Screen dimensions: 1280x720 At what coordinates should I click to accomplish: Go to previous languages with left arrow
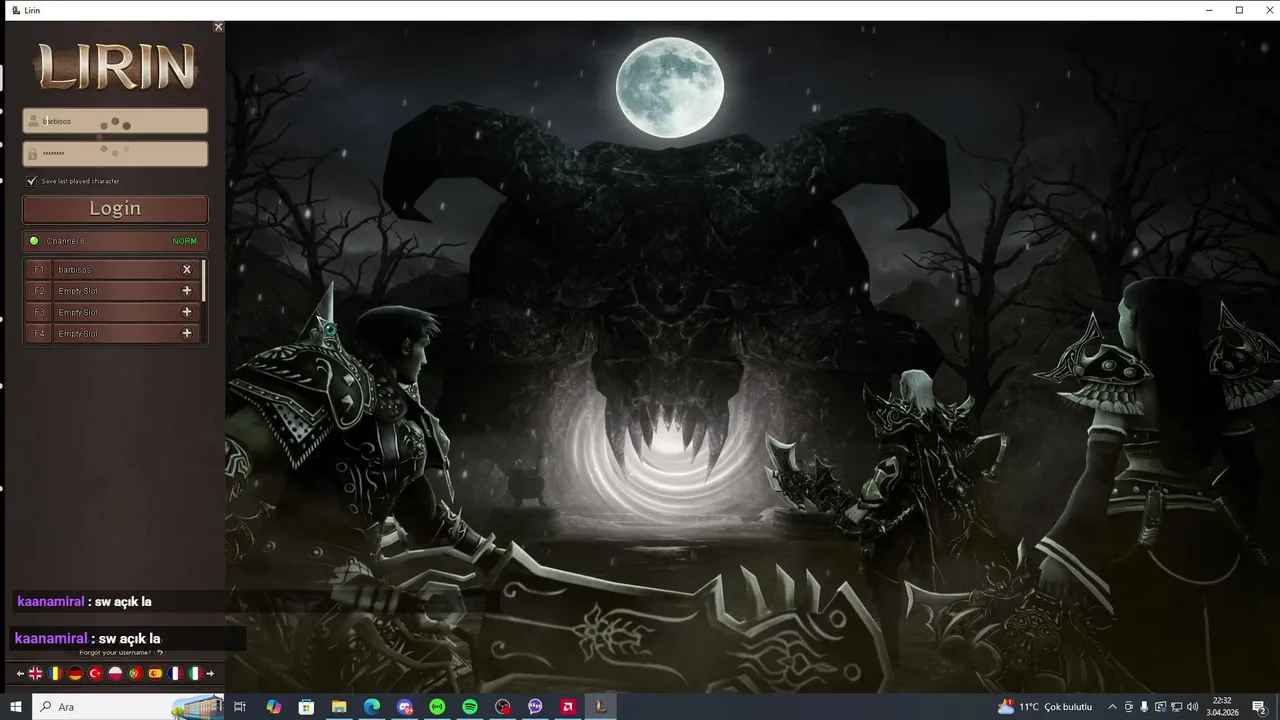coord(20,674)
